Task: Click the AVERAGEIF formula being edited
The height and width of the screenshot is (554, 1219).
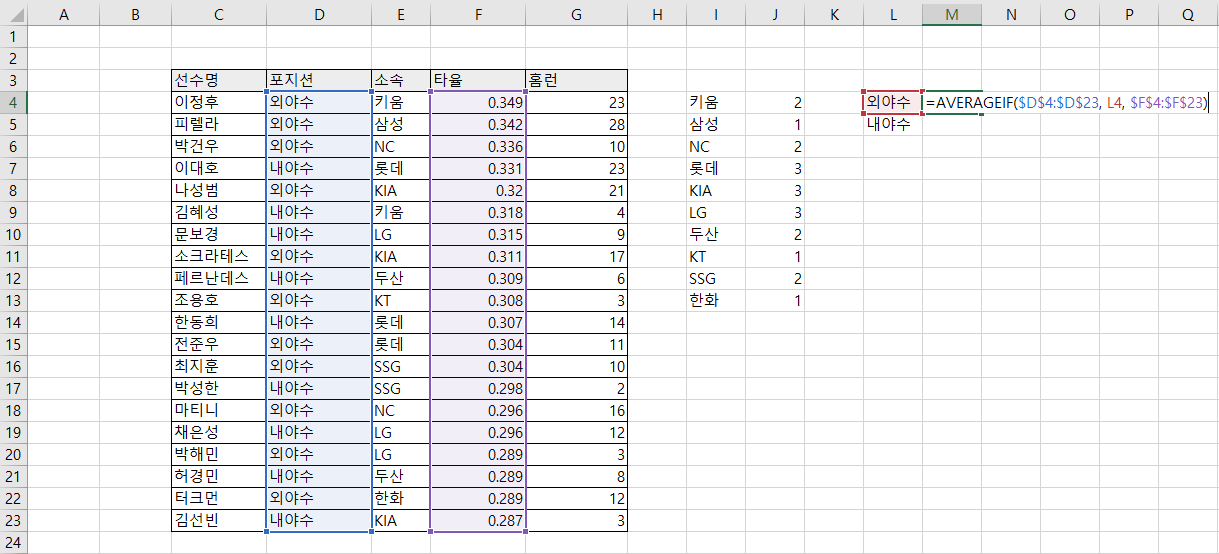Action: click(1067, 102)
